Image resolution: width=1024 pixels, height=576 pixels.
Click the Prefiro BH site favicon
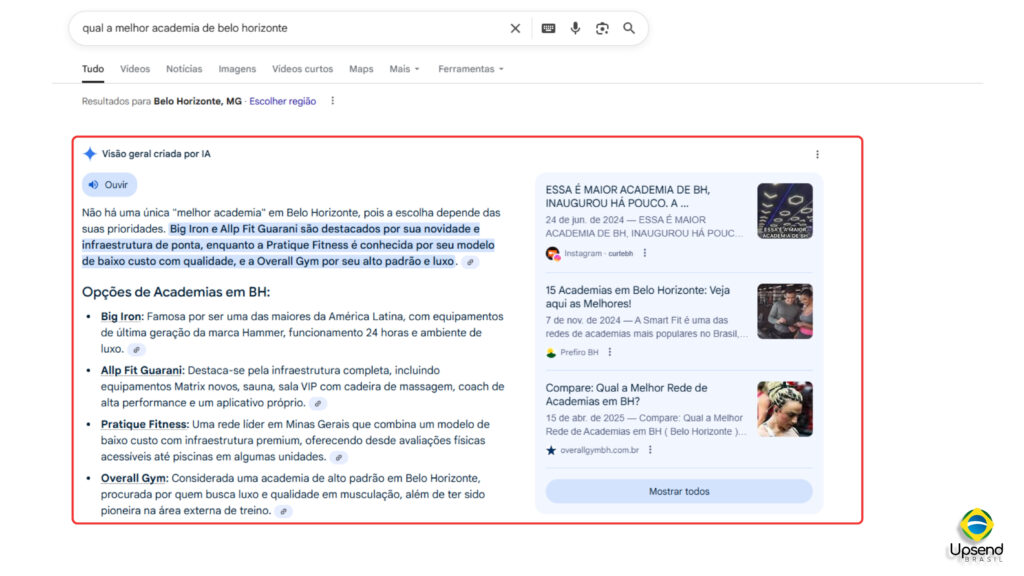(551, 353)
